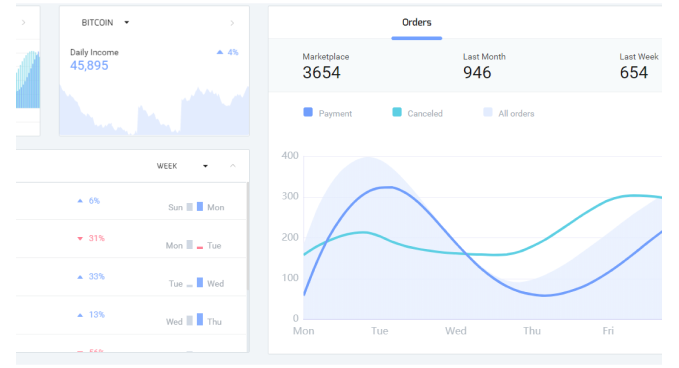This screenshot has width=679, height=368.
Task: Toggle the All orders legend swatch
Action: (488, 113)
